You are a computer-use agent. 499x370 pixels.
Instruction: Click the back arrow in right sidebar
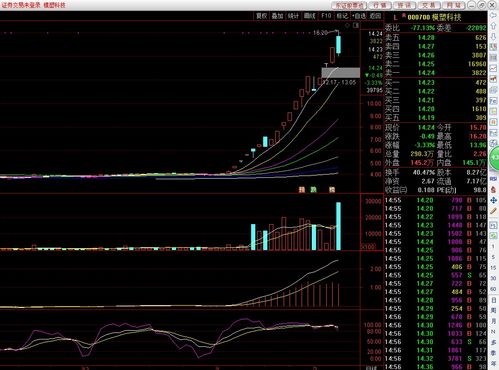click(x=493, y=16)
